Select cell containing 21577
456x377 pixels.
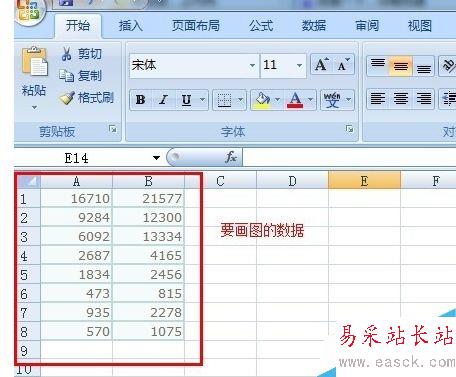[149, 199]
